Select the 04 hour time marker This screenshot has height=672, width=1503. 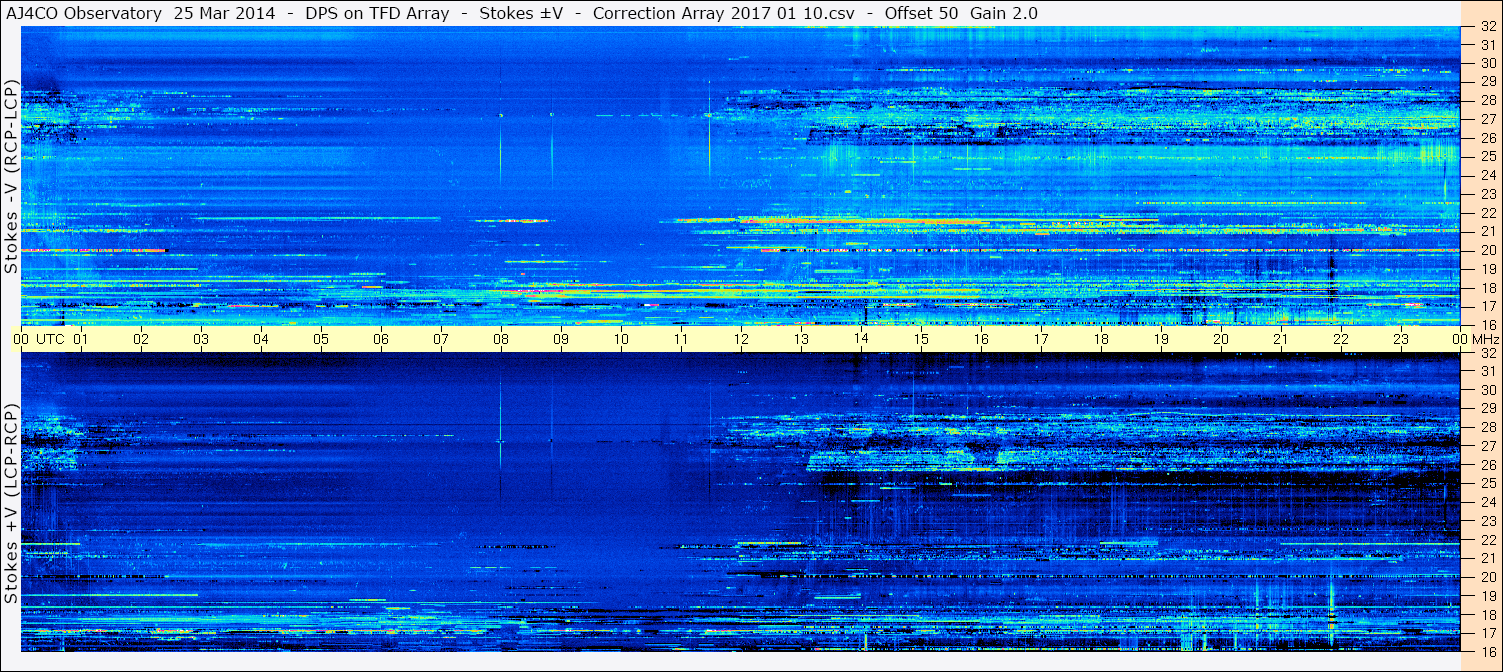coord(261,339)
